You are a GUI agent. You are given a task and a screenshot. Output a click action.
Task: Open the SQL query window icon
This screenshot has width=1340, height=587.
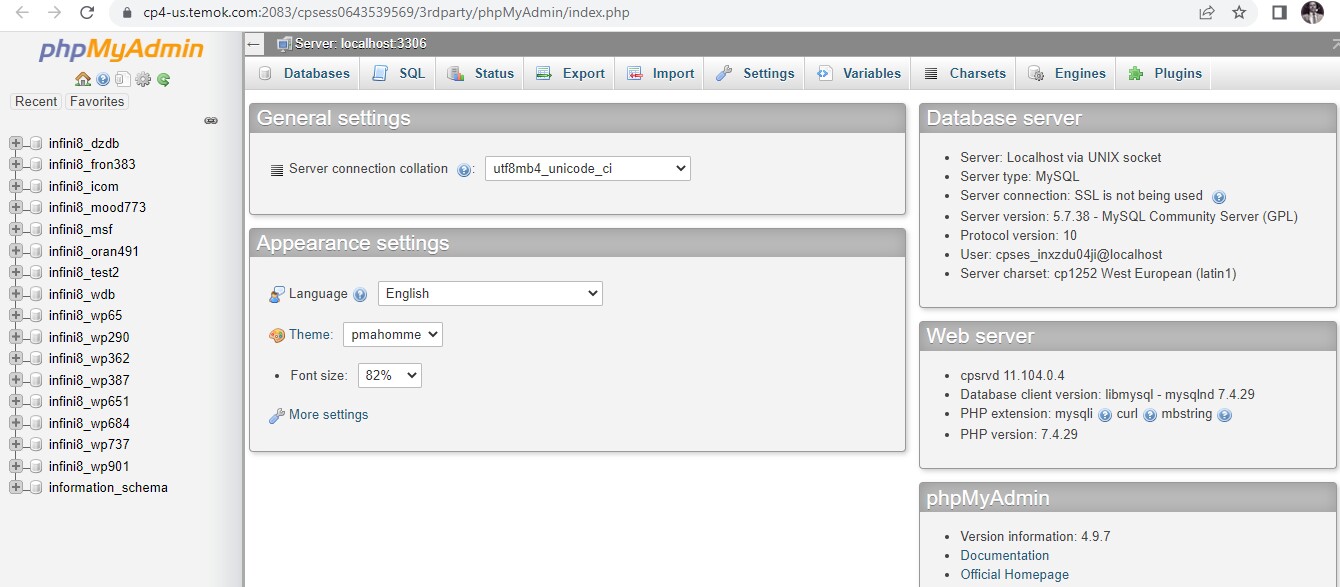(123, 79)
